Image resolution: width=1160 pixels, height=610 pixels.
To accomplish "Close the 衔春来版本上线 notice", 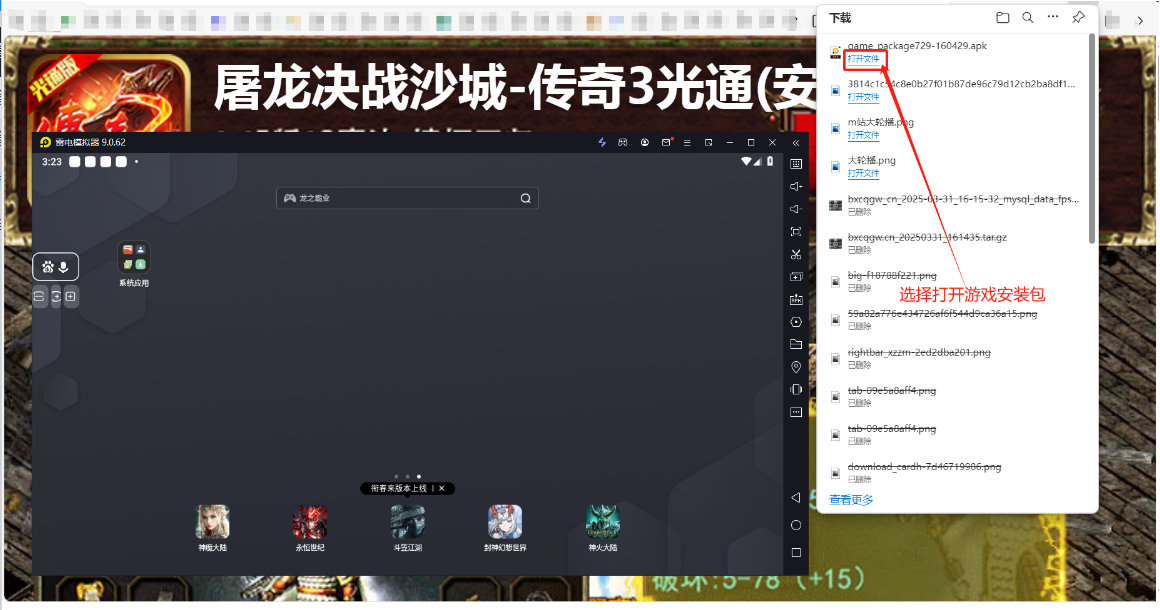I will pyautogui.click(x=442, y=489).
